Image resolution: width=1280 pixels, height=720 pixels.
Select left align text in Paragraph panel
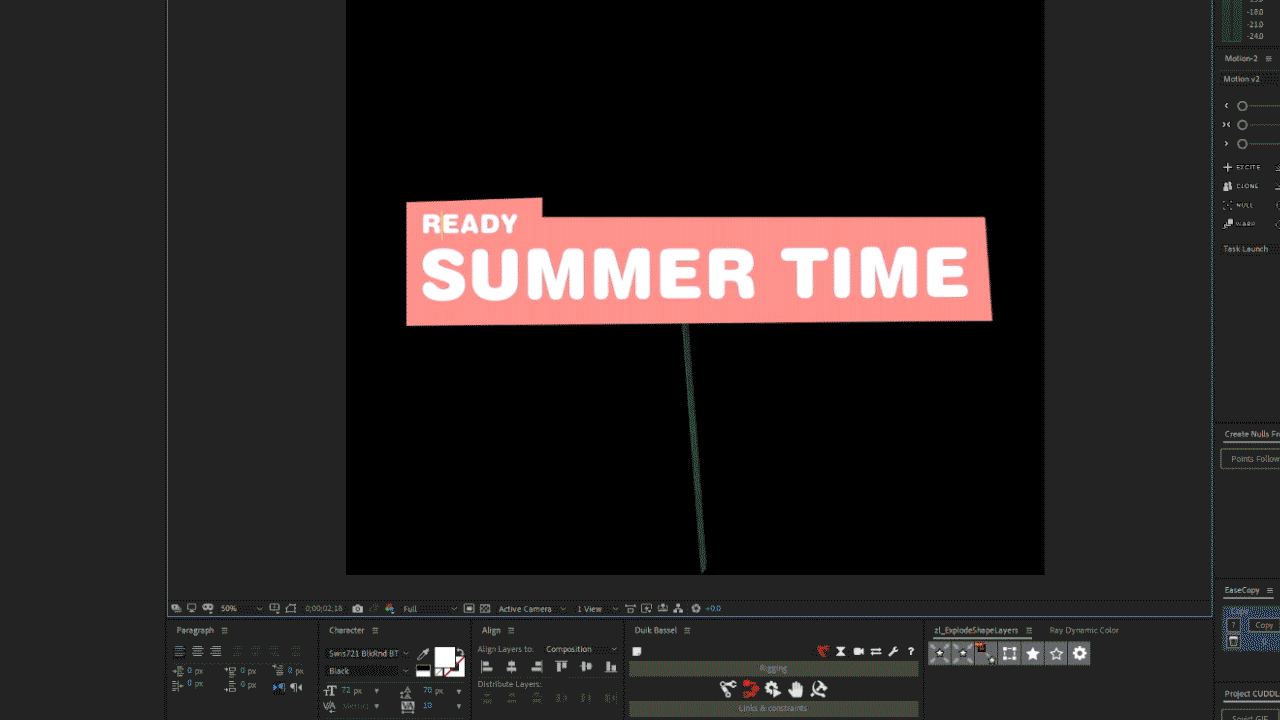tap(179, 651)
